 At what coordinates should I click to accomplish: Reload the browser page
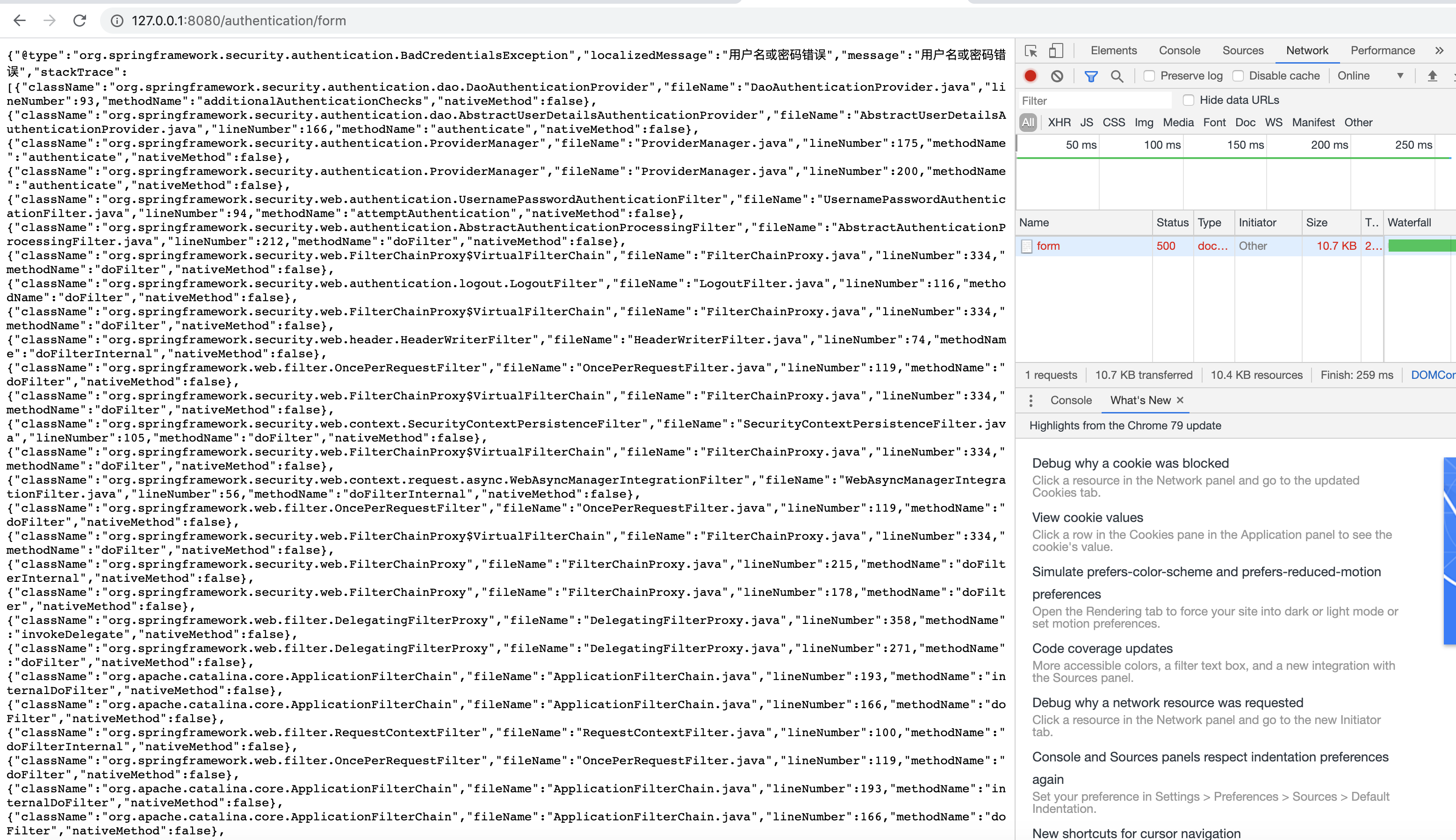79,21
